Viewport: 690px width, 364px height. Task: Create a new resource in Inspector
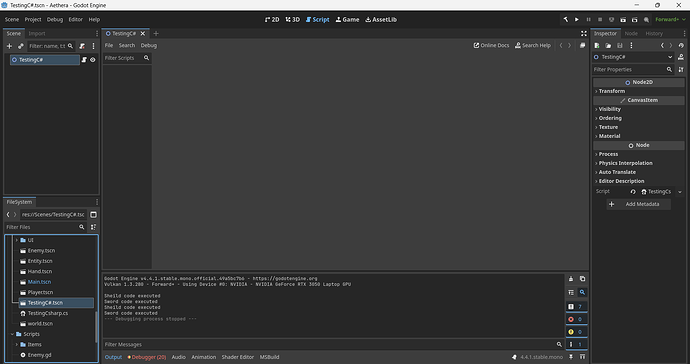pyautogui.click(x=597, y=45)
